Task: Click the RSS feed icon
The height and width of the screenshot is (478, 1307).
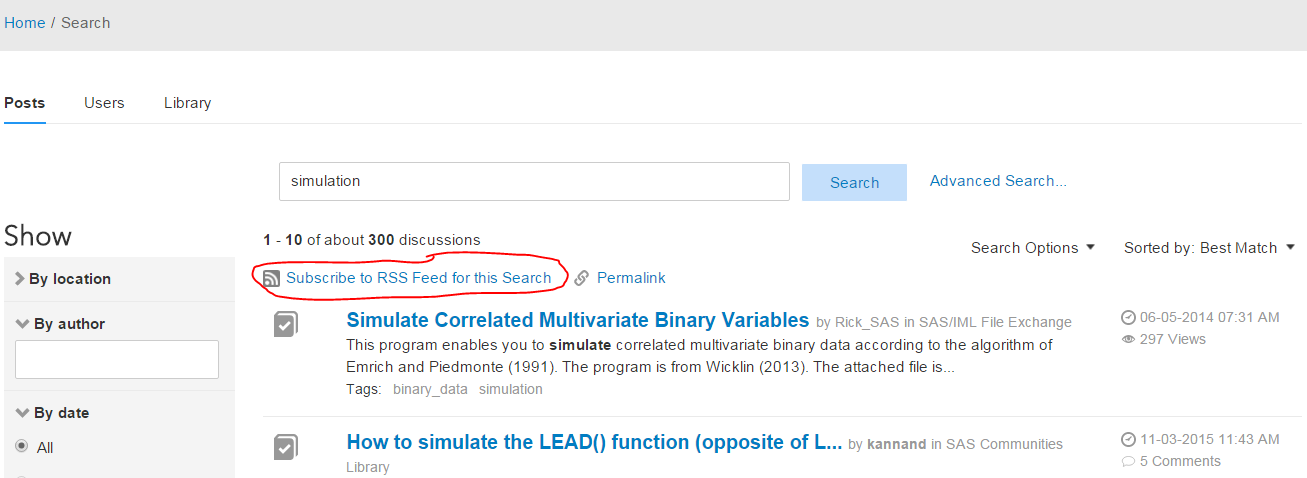Action: coord(271,278)
